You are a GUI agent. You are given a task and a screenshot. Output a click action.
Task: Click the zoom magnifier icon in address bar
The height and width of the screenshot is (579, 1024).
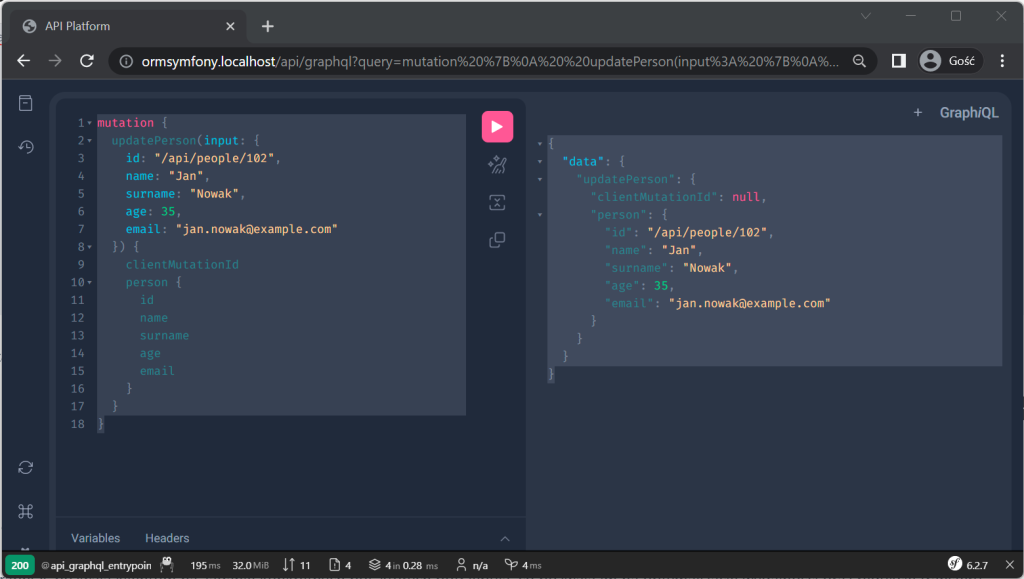(859, 61)
